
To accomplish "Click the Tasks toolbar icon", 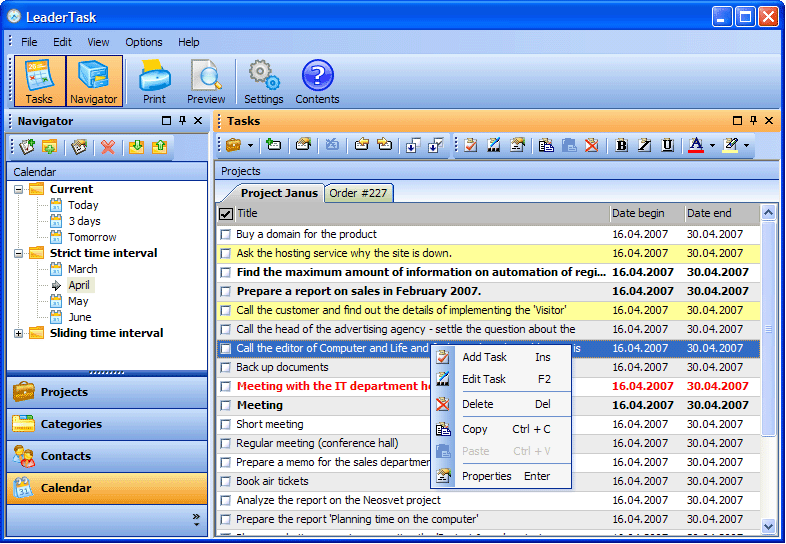I will [x=39, y=81].
